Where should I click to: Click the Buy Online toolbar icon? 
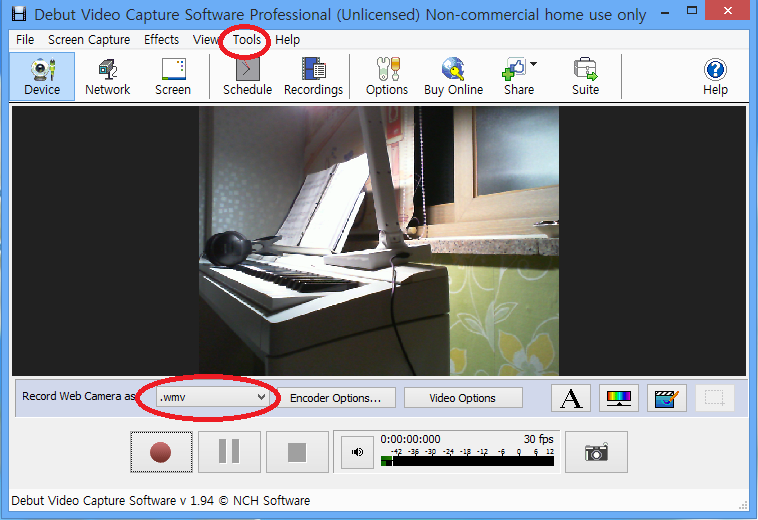(x=453, y=77)
